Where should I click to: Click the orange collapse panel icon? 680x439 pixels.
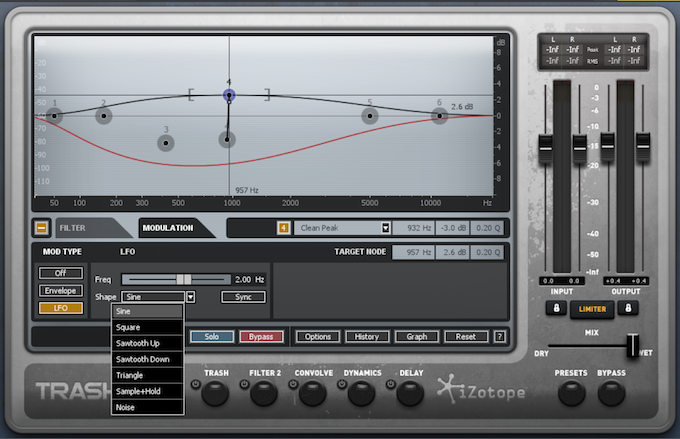pyautogui.click(x=42, y=228)
